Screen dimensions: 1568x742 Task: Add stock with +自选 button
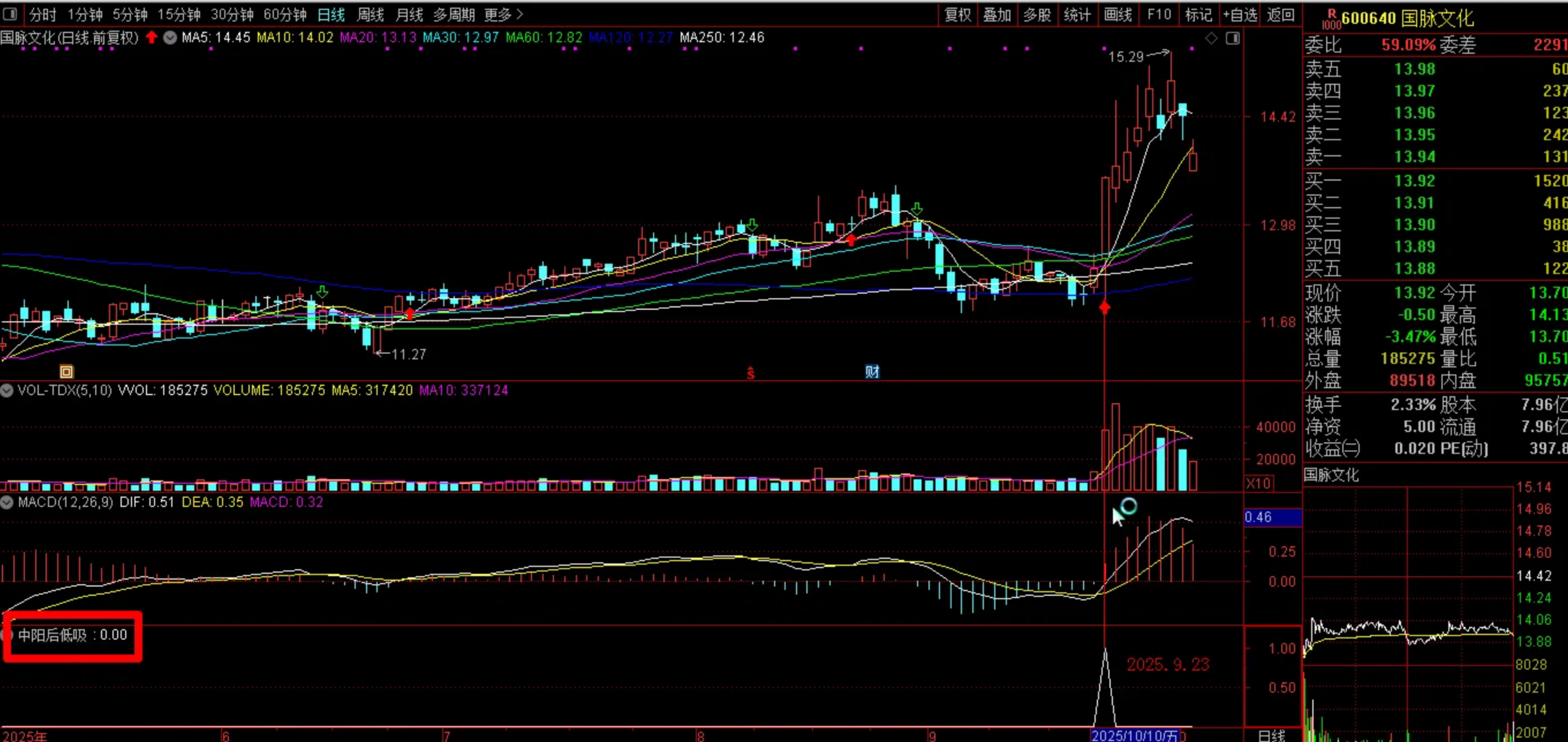tap(1240, 14)
